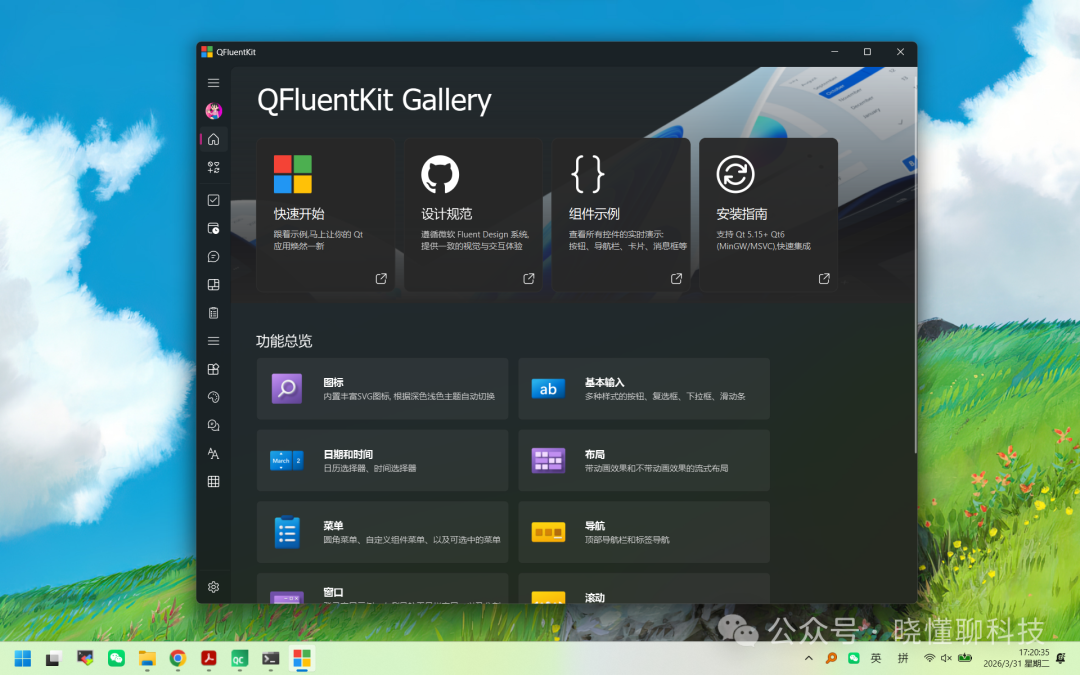
Task: Open File Explorer from the taskbar
Action: pyautogui.click(x=147, y=658)
